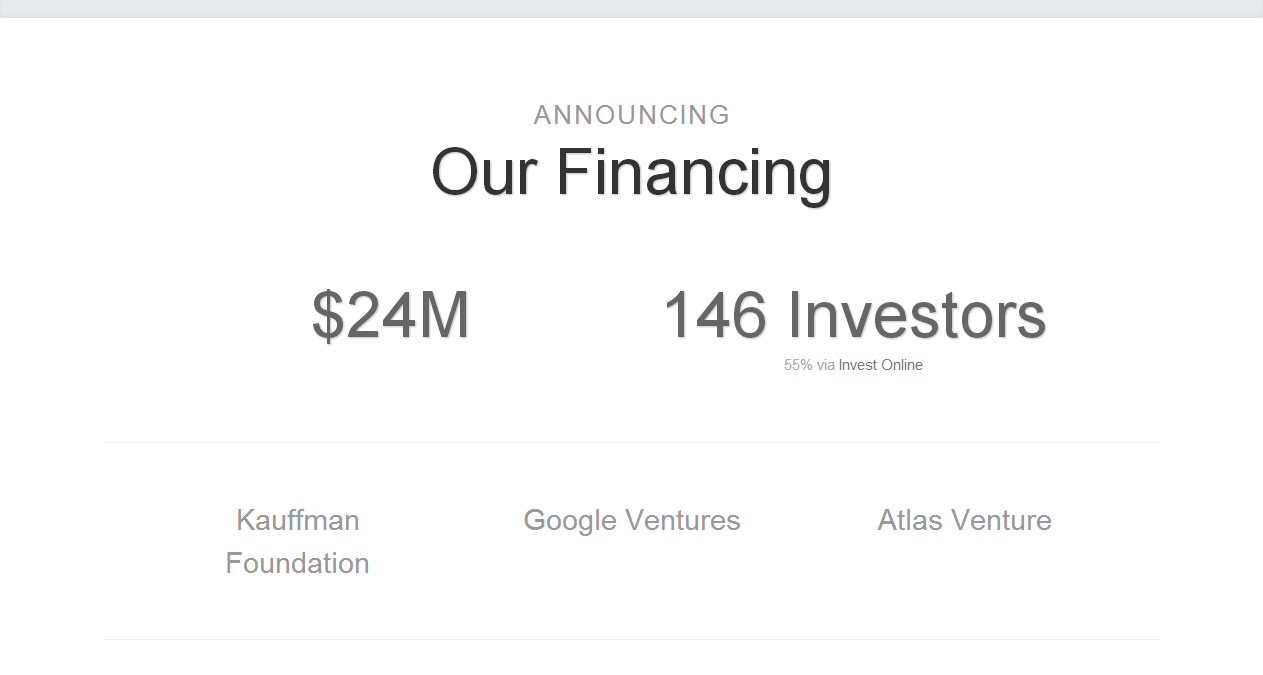This screenshot has width=1263, height=675.
Task: Select the dollar sign in $24M
Action: coord(327,315)
